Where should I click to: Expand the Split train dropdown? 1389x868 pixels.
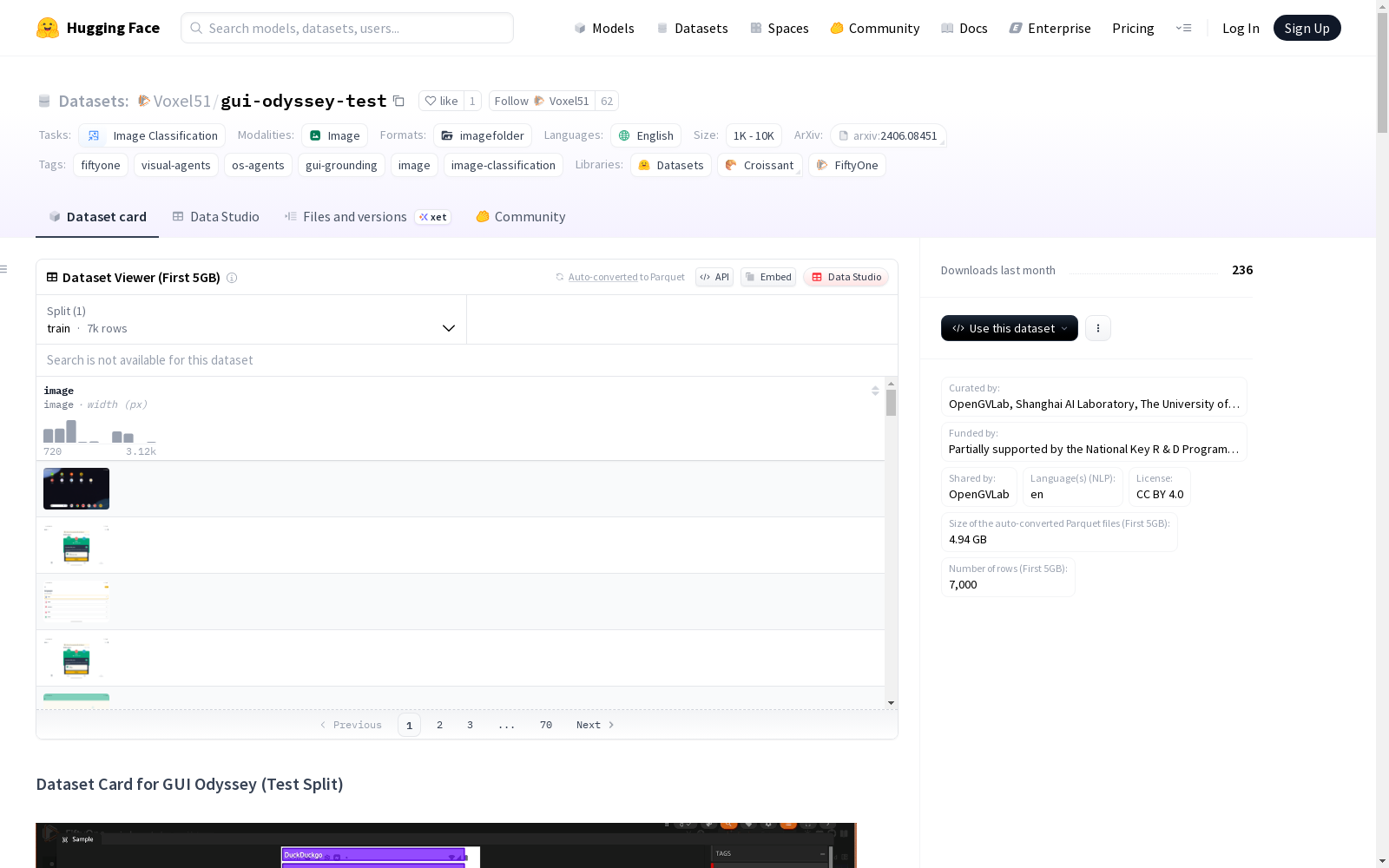coord(252,319)
